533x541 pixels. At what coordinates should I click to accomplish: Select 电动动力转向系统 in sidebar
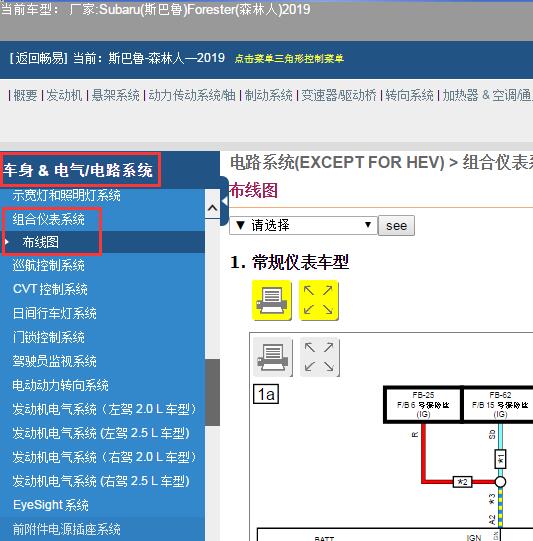tap(61, 385)
